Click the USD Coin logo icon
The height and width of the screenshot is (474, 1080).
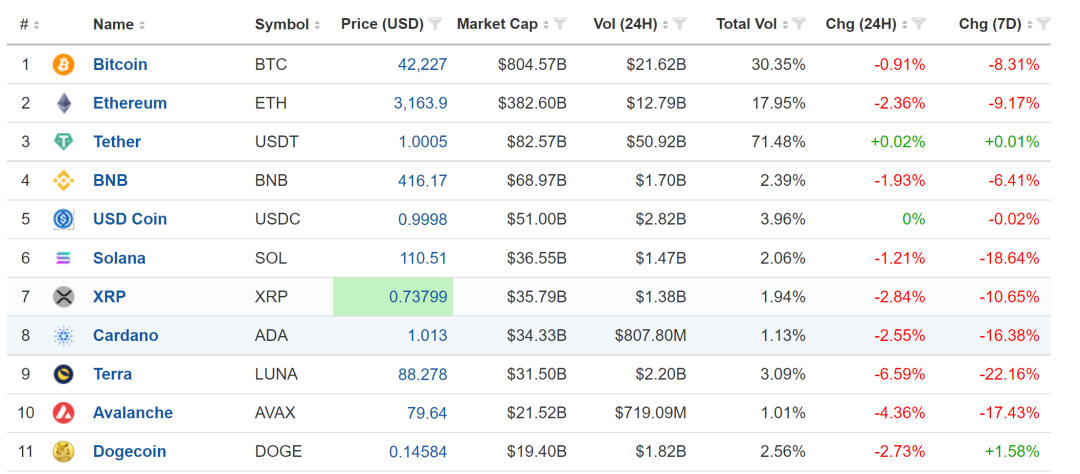click(63, 219)
